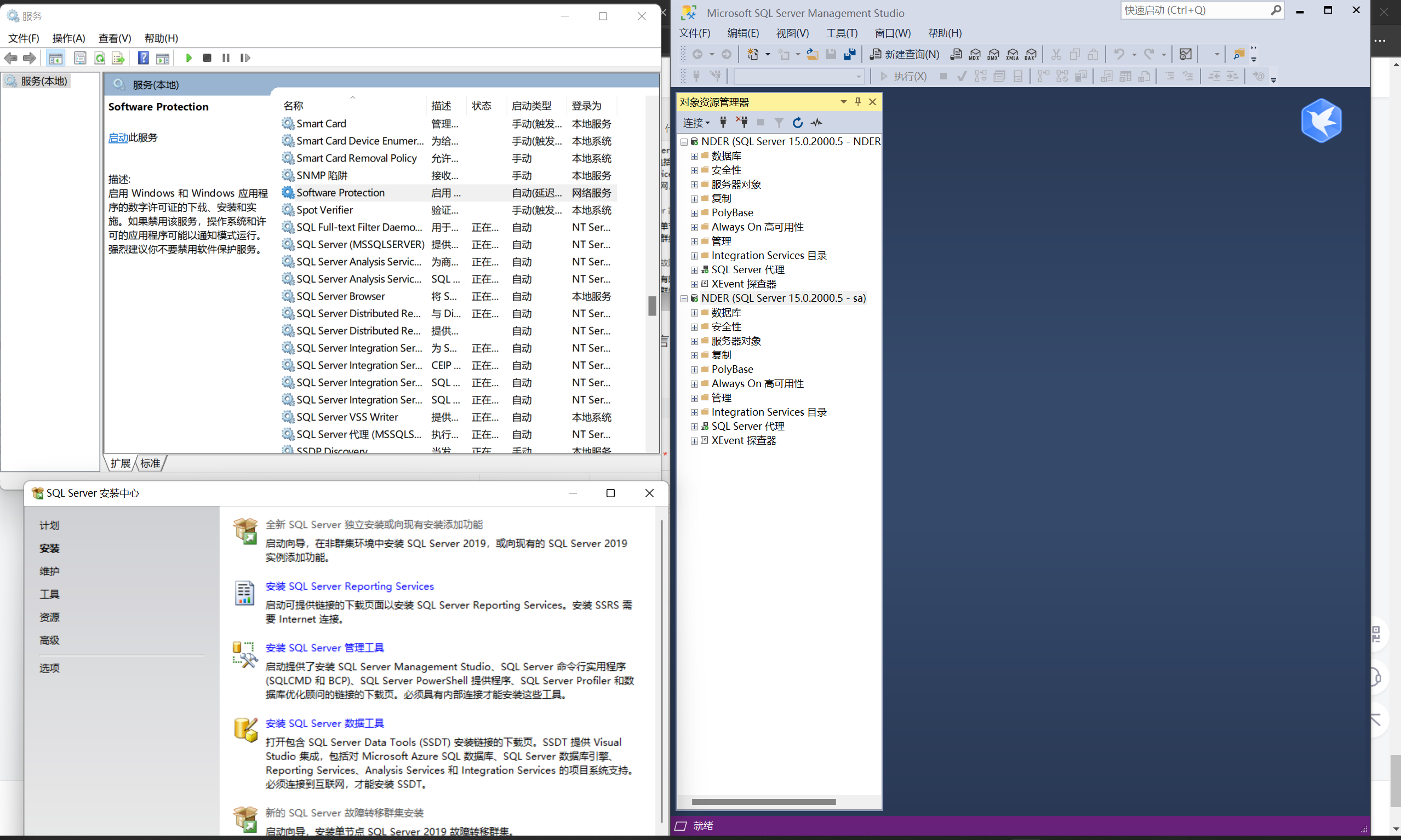Screen dimensions: 1401x840
Task: Click the Restart Service icon in Services toolbar
Action: pyautogui.click(x=245, y=57)
